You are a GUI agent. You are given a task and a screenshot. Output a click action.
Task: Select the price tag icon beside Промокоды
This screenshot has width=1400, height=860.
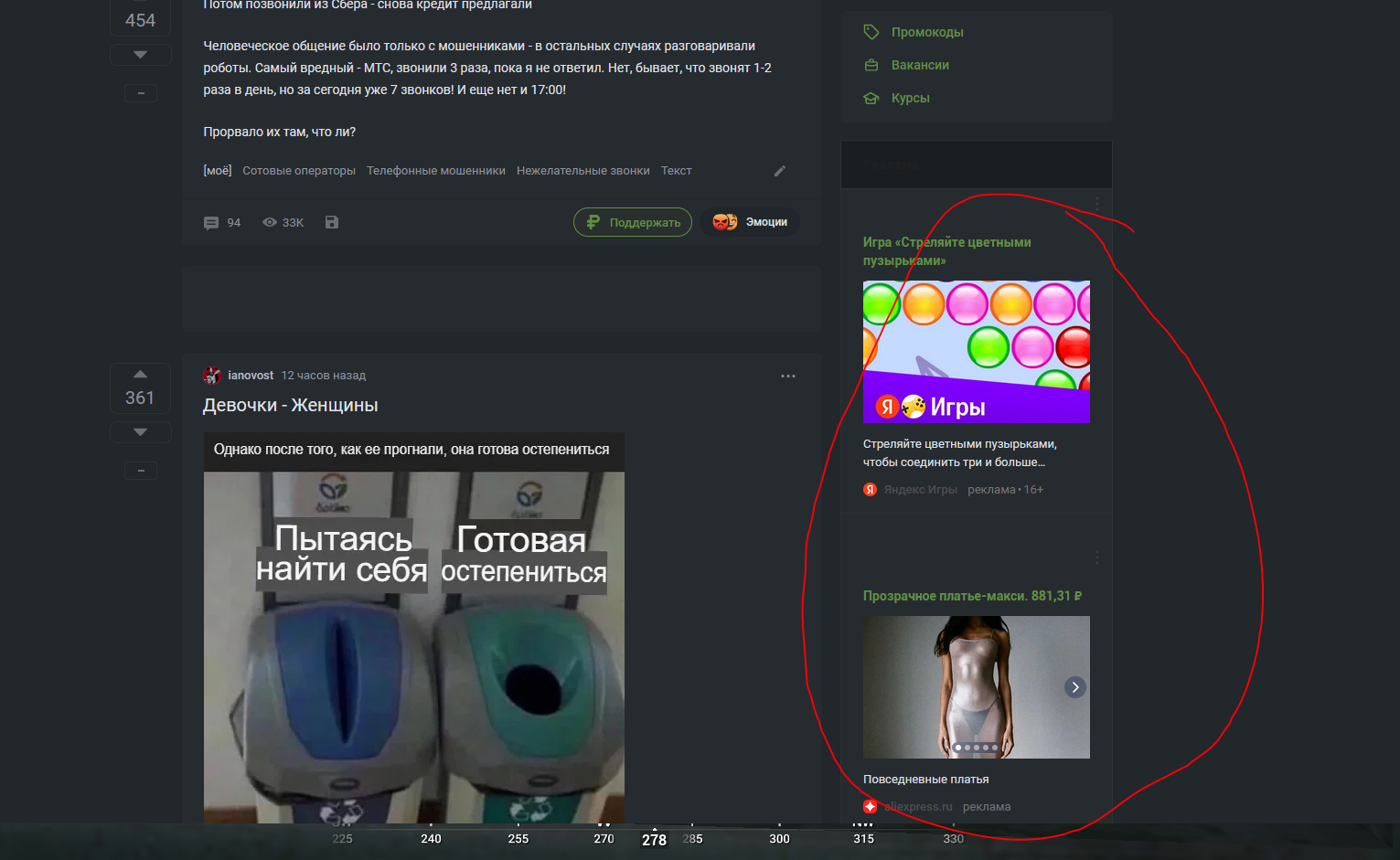(x=871, y=31)
